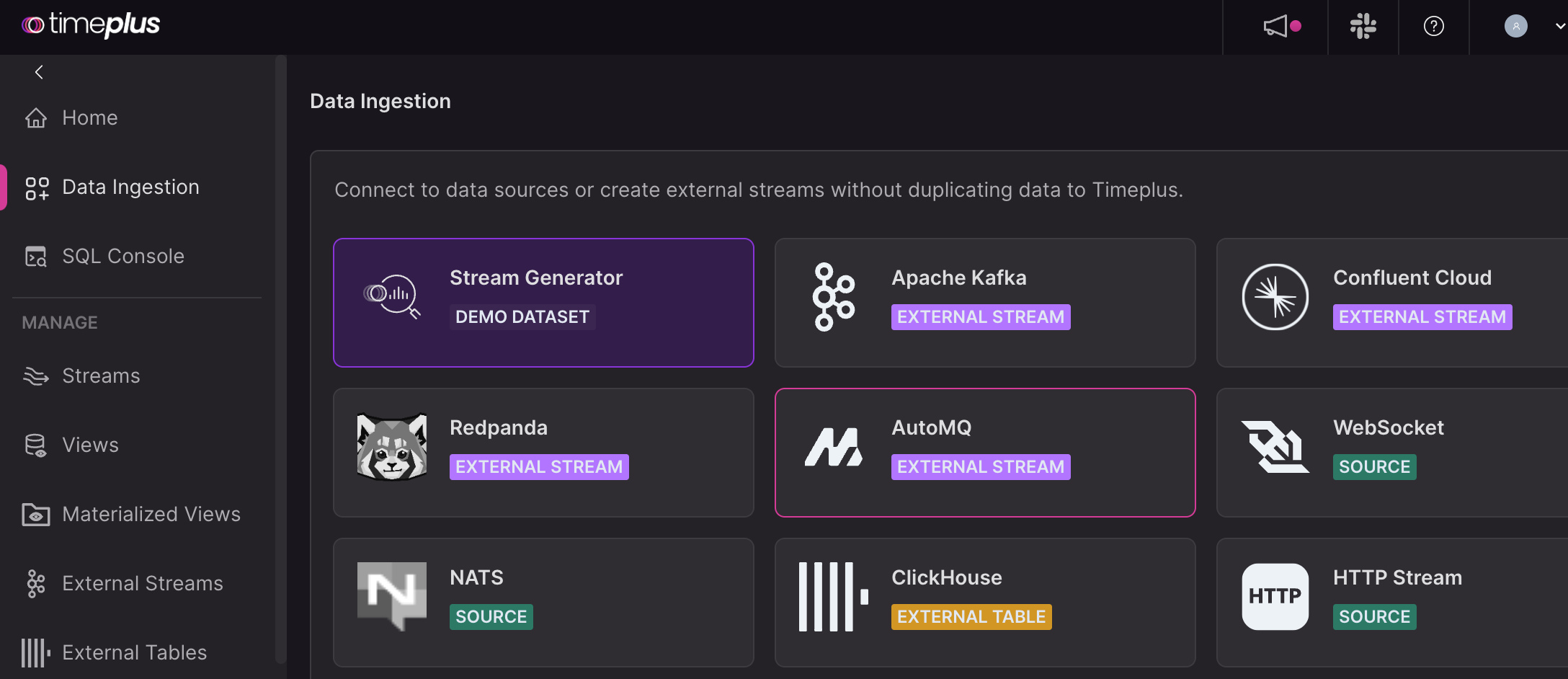Viewport: 1568px width, 679px height.
Task: Open the user avatar profile icon
Action: pyautogui.click(x=1516, y=27)
